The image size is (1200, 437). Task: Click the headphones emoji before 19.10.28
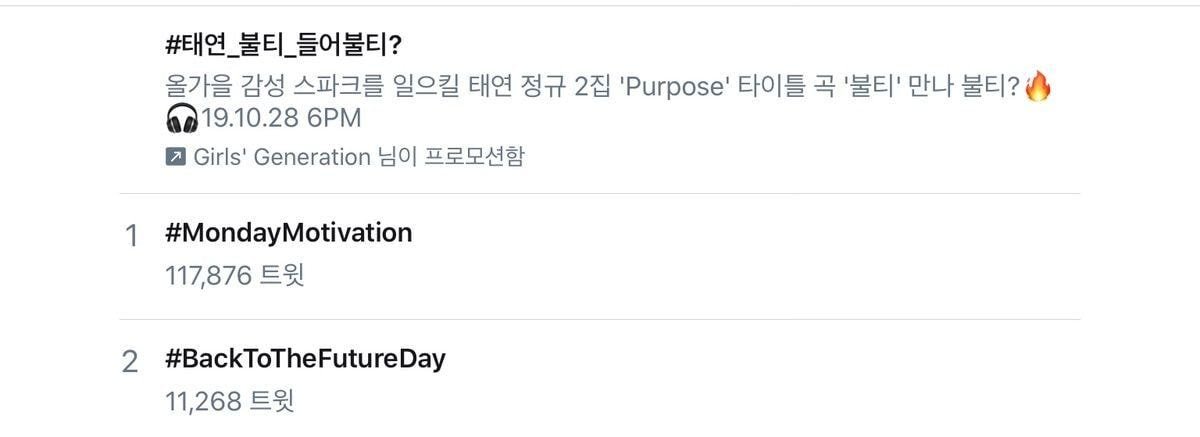[182, 119]
